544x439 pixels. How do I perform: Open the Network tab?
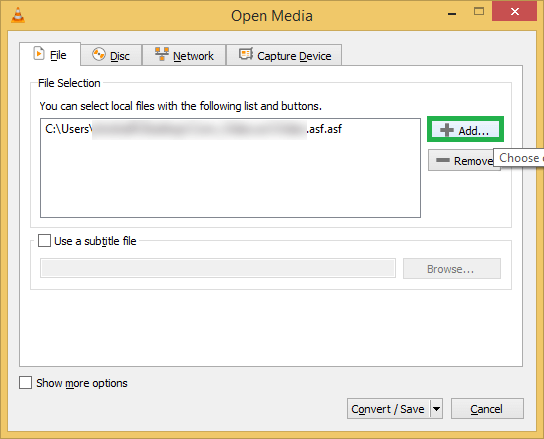184,55
